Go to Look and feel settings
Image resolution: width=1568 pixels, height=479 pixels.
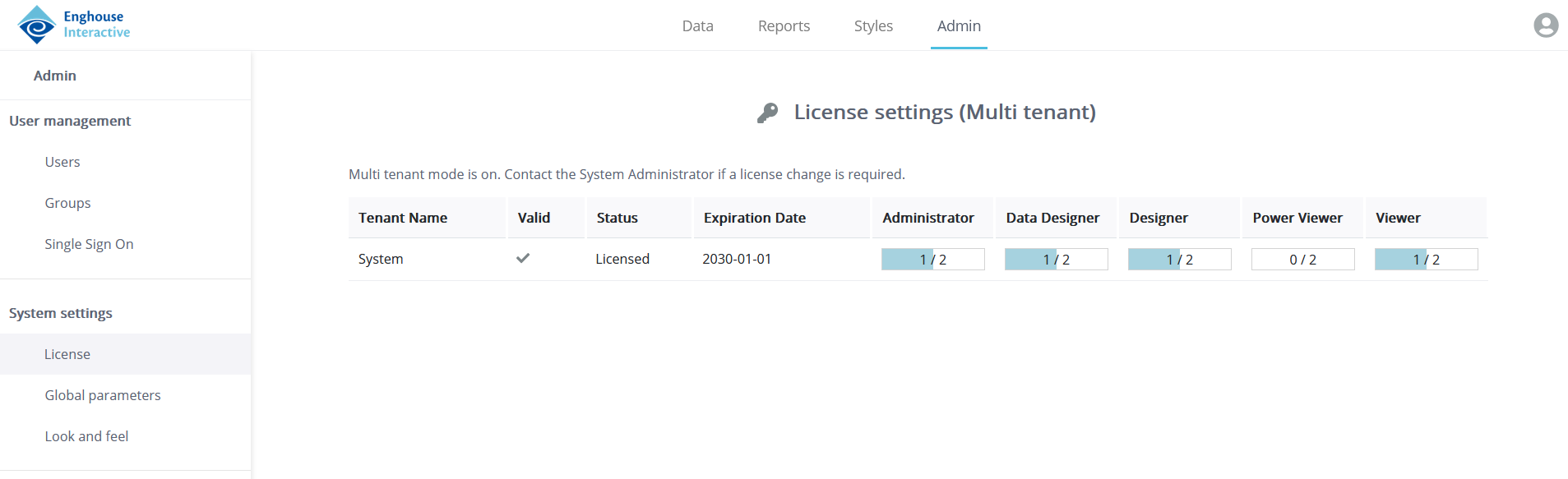point(86,436)
